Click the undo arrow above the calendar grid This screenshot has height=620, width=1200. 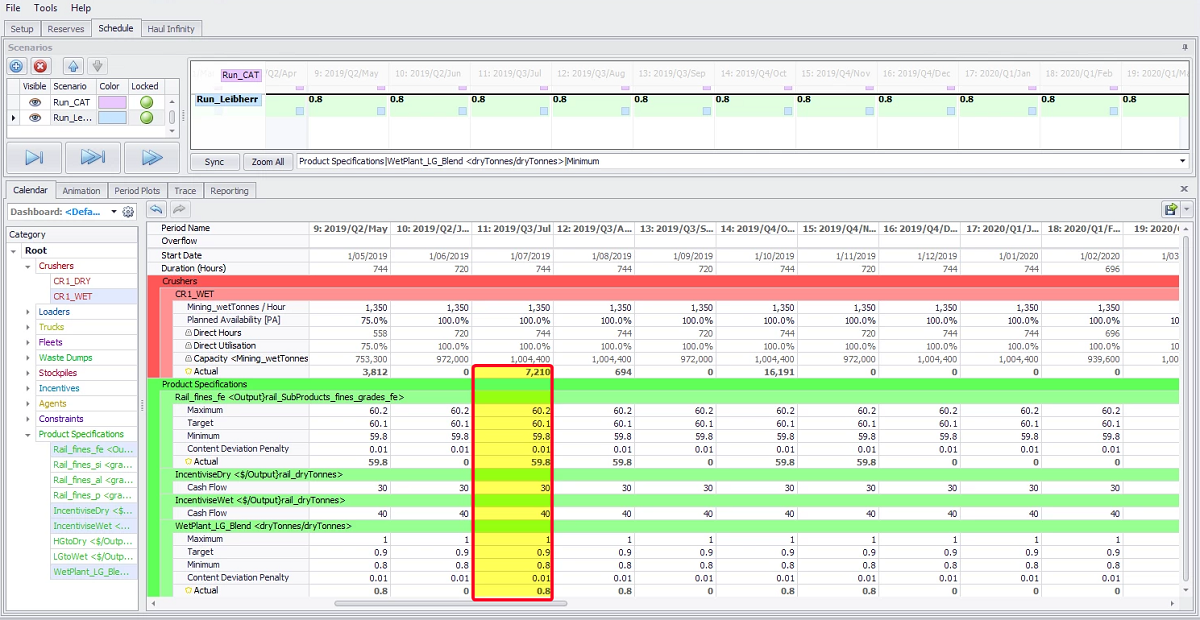(156, 209)
